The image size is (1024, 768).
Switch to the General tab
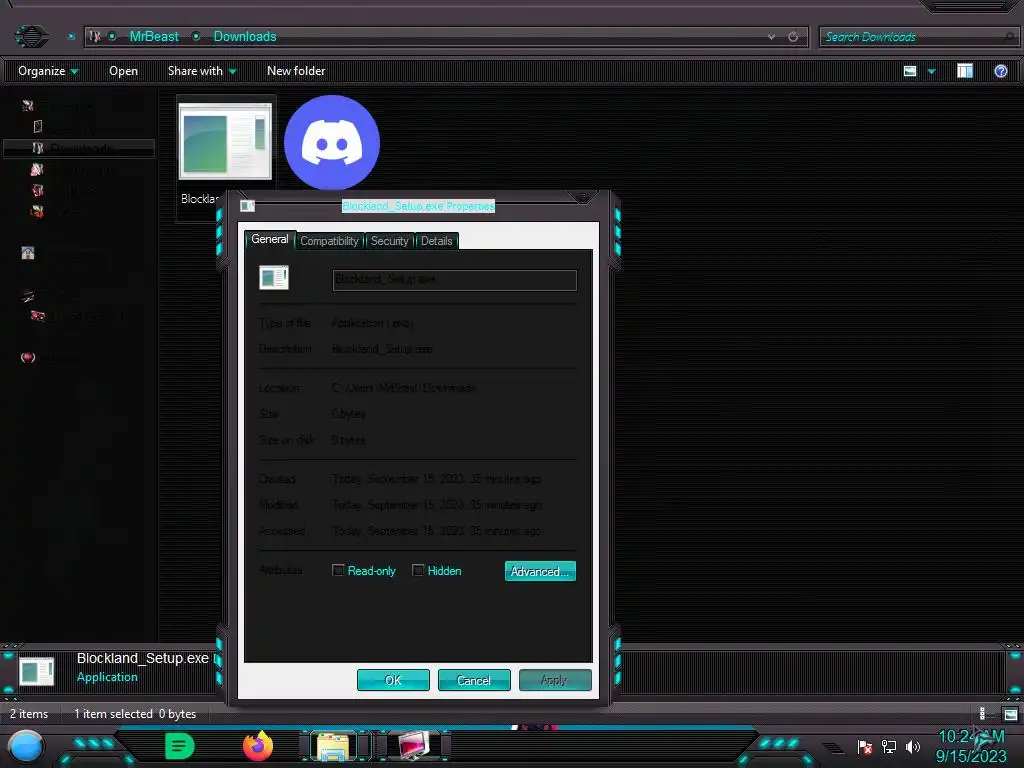[x=270, y=239]
